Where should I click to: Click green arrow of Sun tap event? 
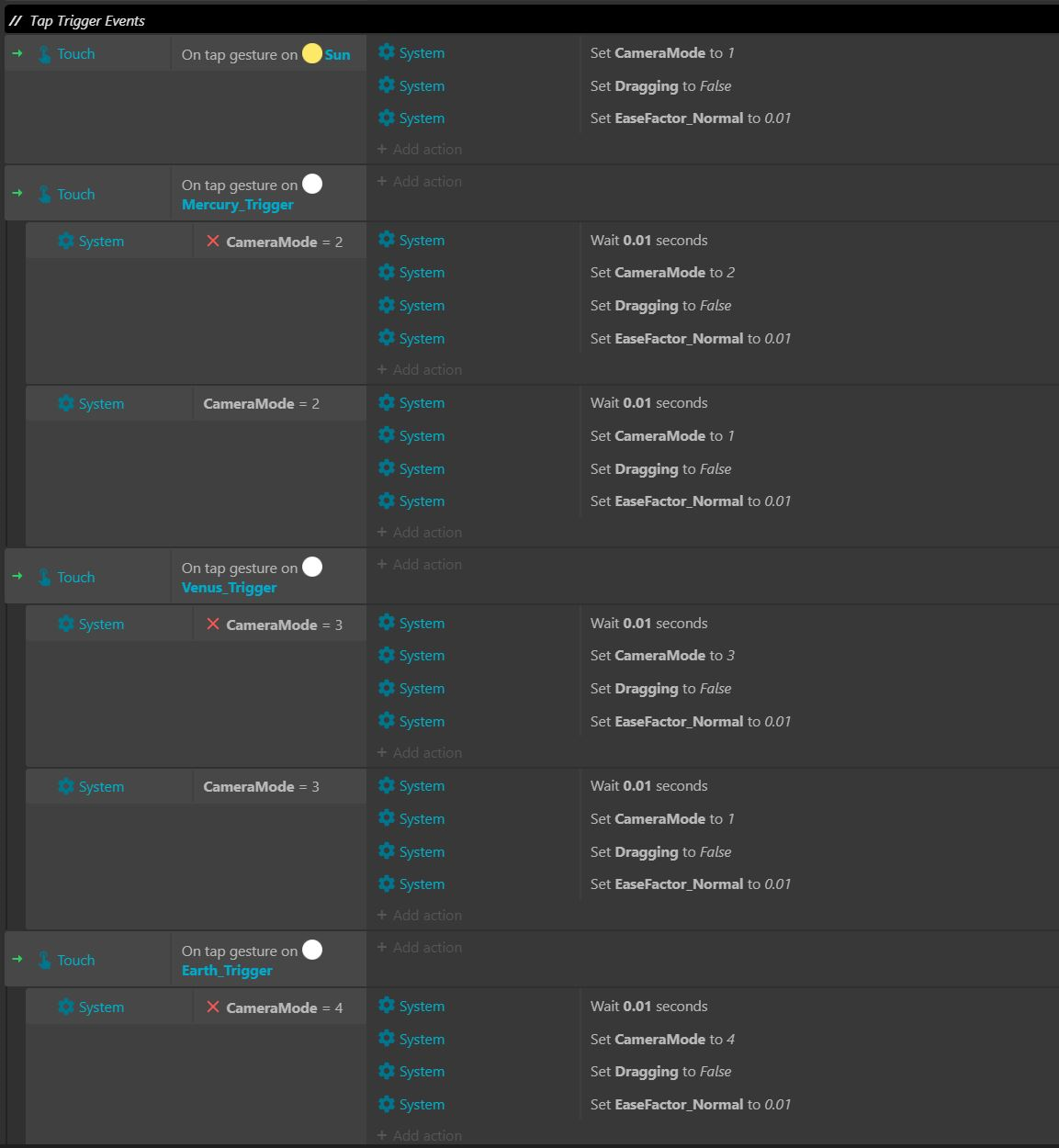[x=17, y=53]
